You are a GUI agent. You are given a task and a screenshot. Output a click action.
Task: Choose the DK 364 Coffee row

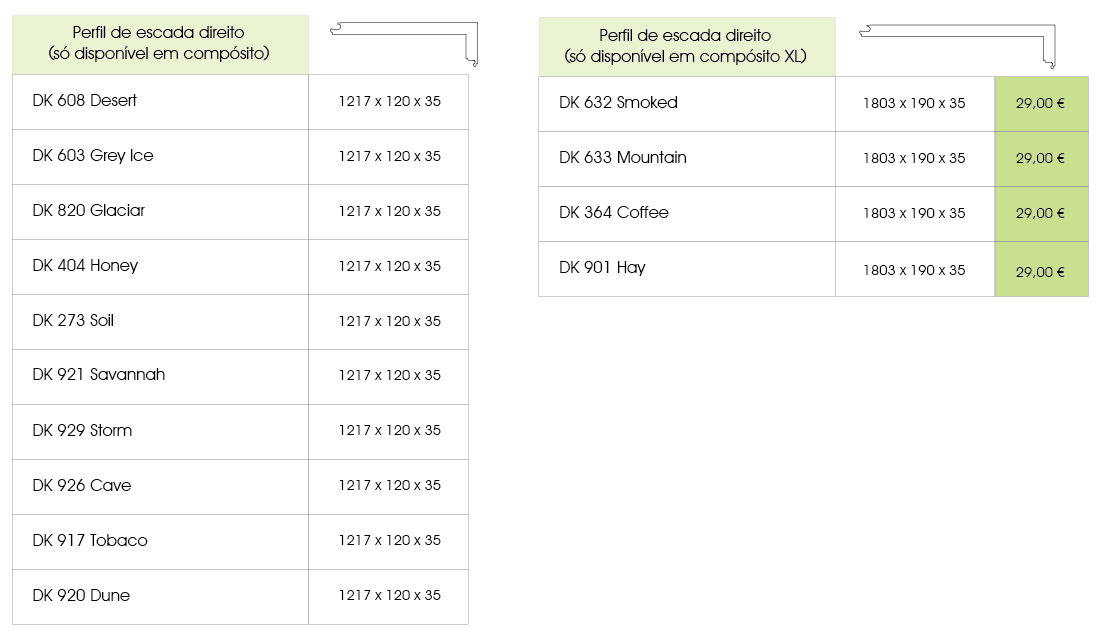point(614,213)
